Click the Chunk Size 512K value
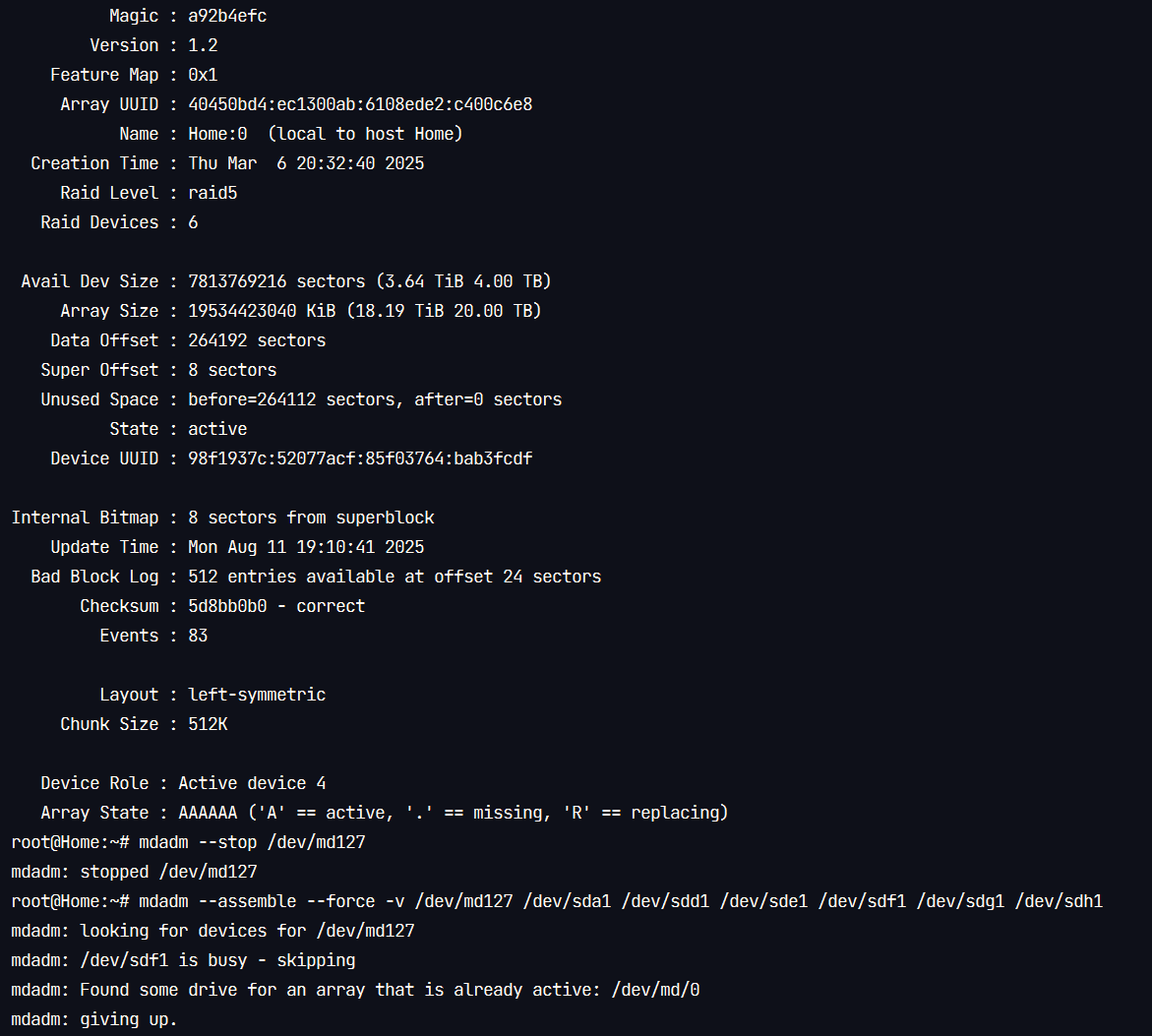 click(x=208, y=724)
